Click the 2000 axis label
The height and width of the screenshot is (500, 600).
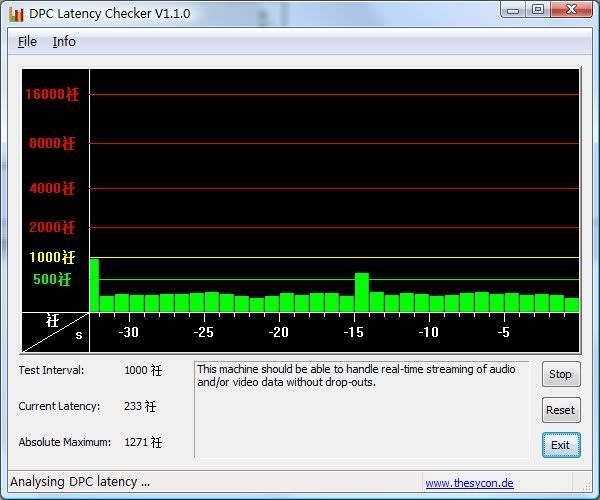click(x=52, y=227)
